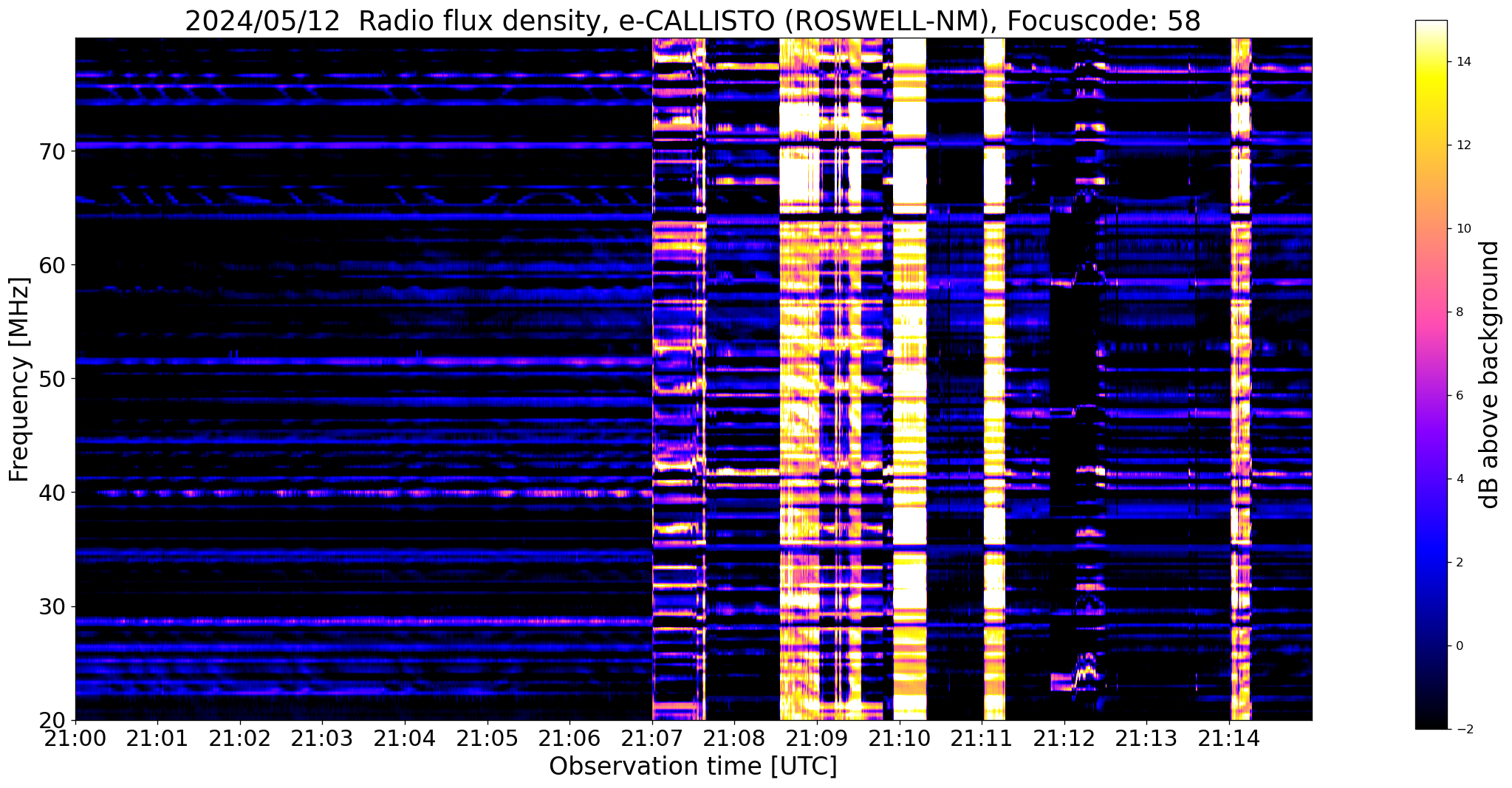The width and height of the screenshot is (1512, 788).
Task: Click the 21:04 time tick label
Action: (x=405, y=738)
